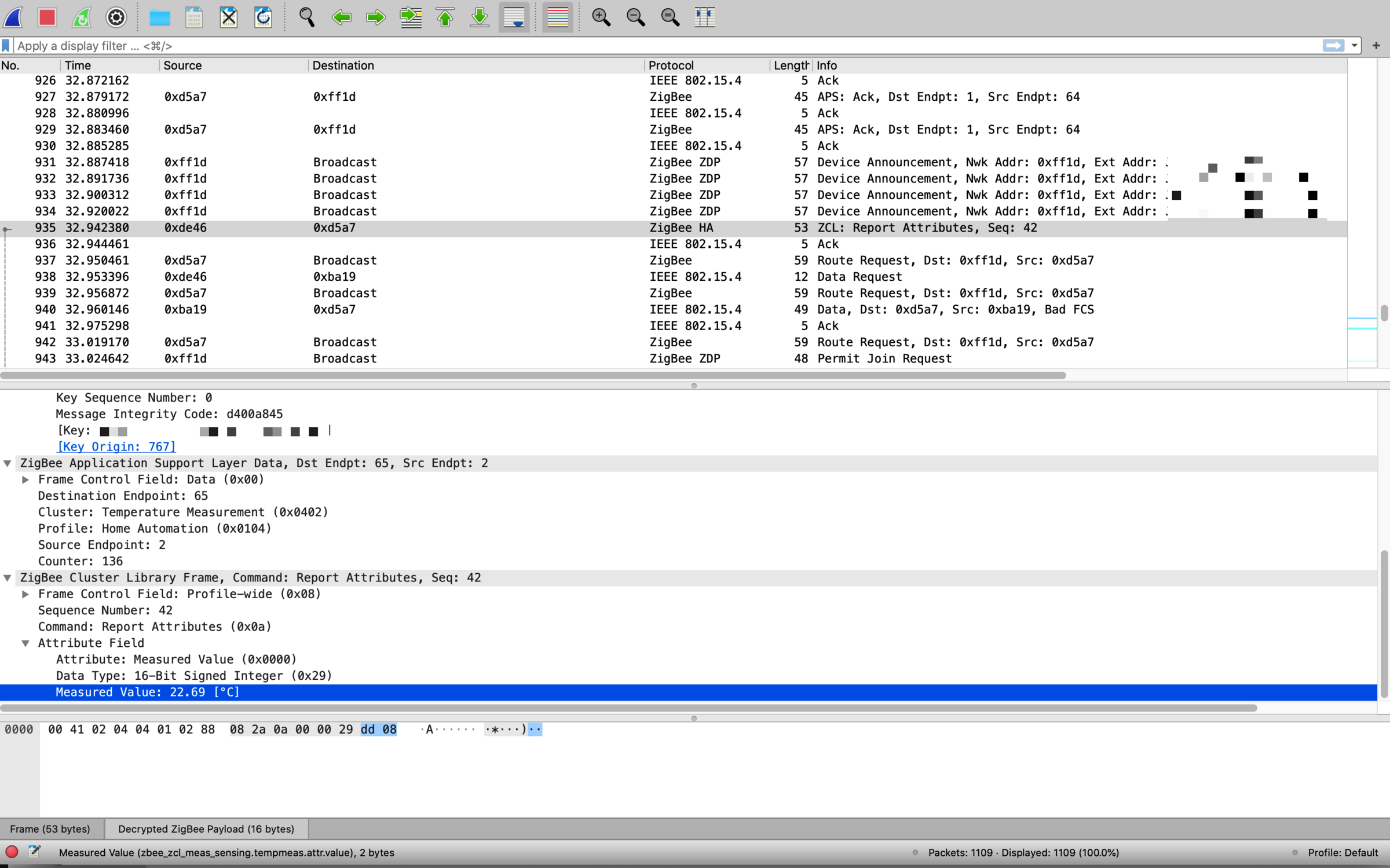The height and width of the screenshot is (868, 1390).
Task: Expand APS Frame Control Field: Data (0x00)
Action: [25, 479]
